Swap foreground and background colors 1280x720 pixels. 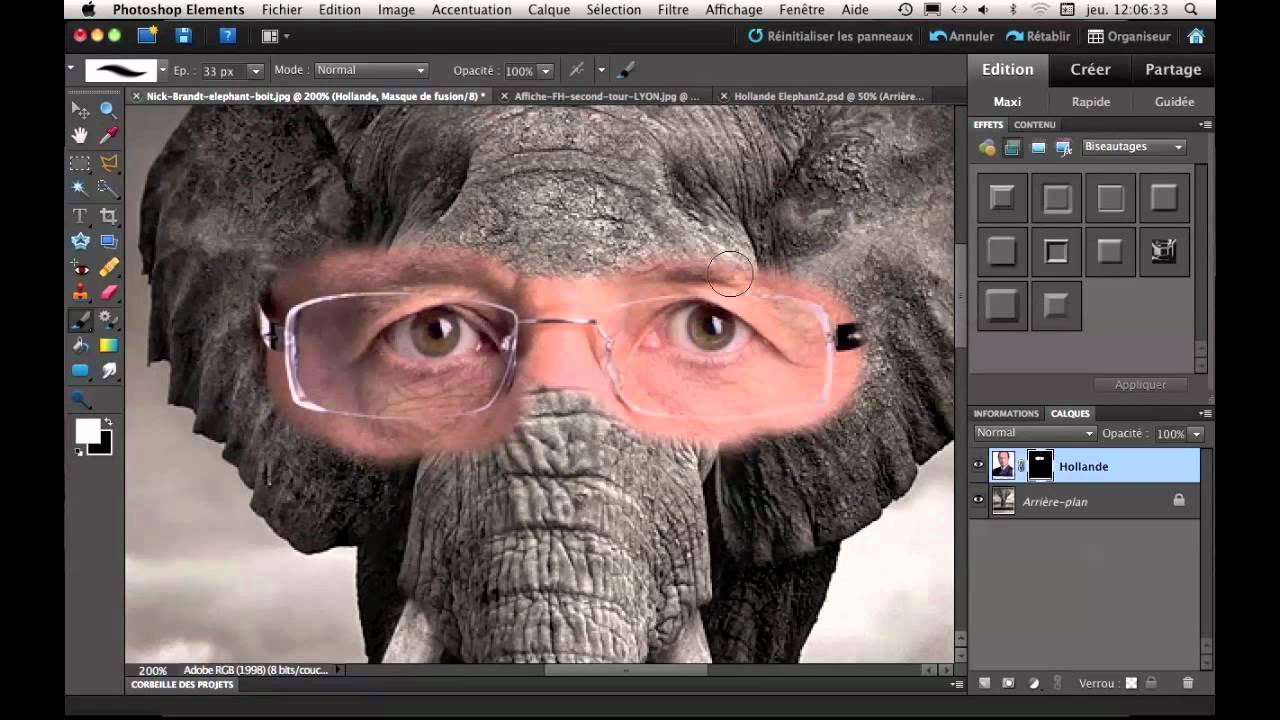(x=108, y=423)
